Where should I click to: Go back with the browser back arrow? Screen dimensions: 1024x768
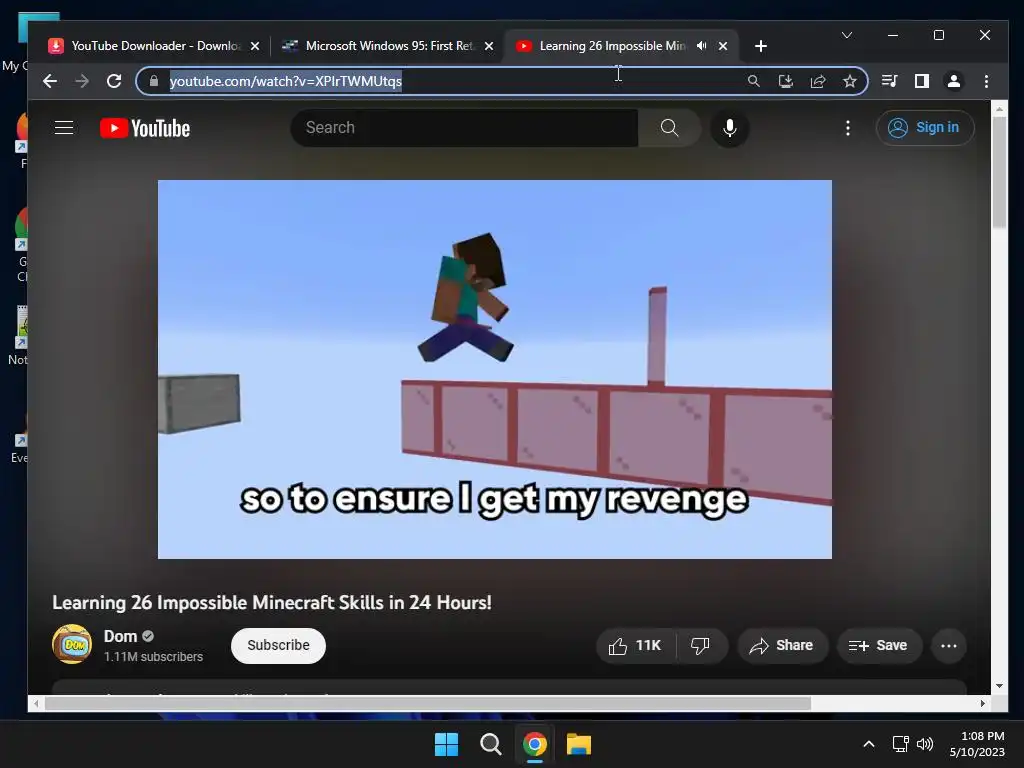[50, 81]
